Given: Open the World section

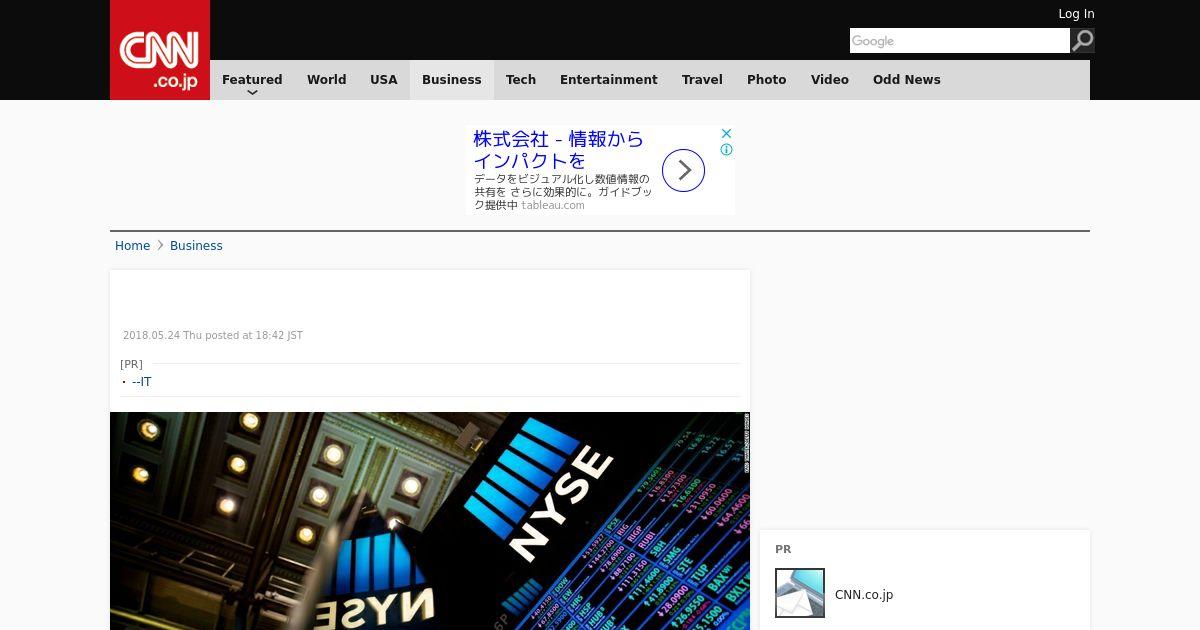Looking at the screenshot, I should [326, 80].
